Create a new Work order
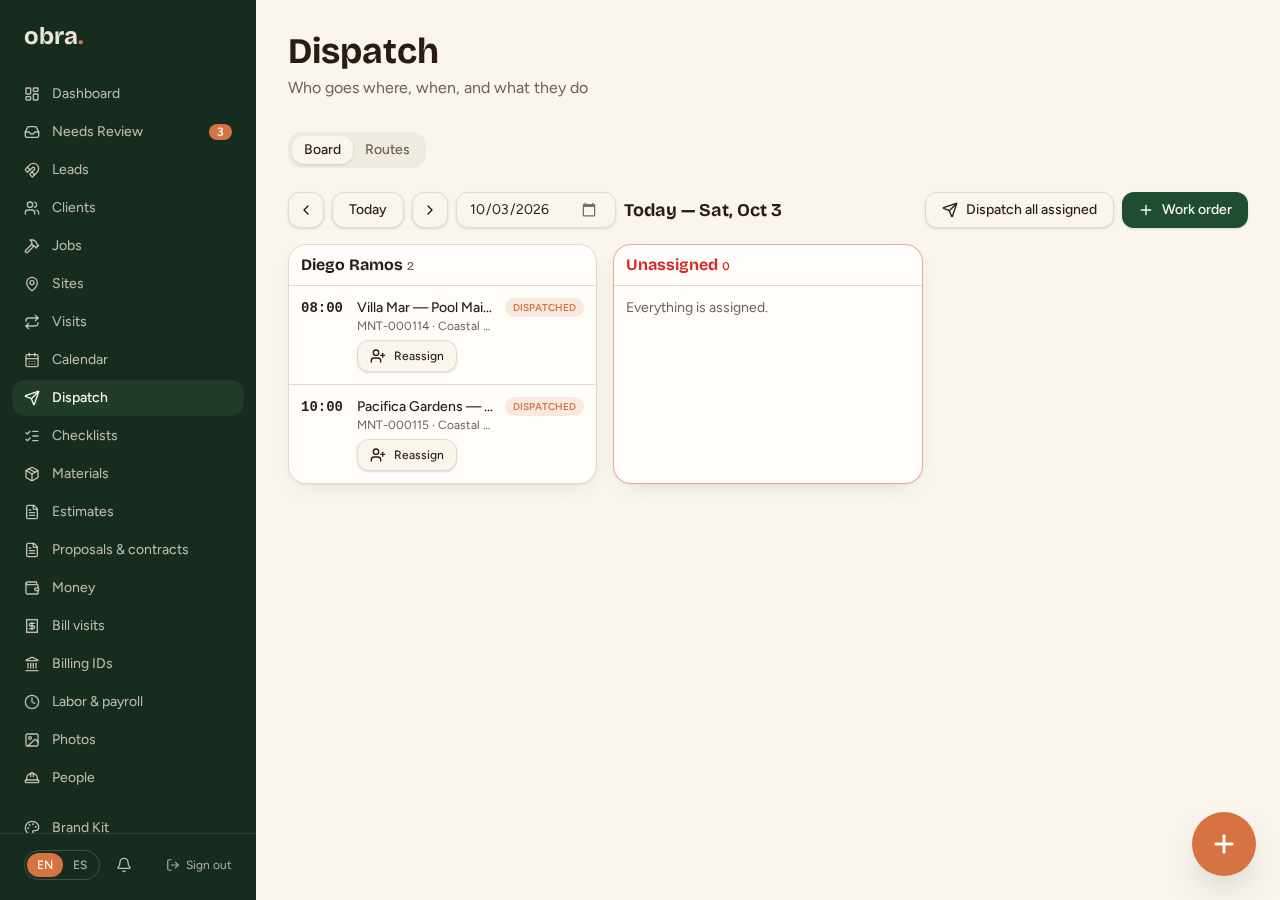Image resolution: width=1280 pixels, height=900 pixels. pyautogui.click(x=1185, y=210)
